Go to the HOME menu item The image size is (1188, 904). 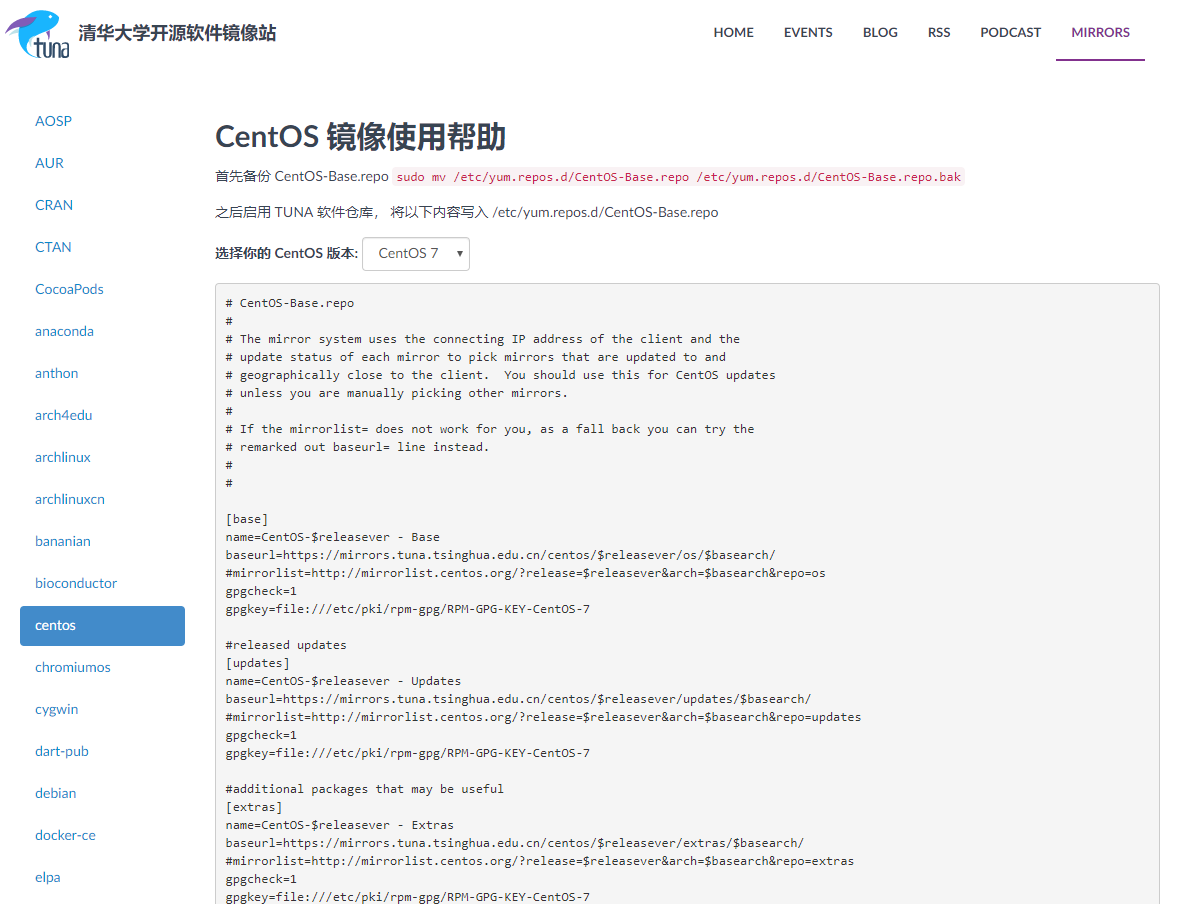click(x=733, y=33)
